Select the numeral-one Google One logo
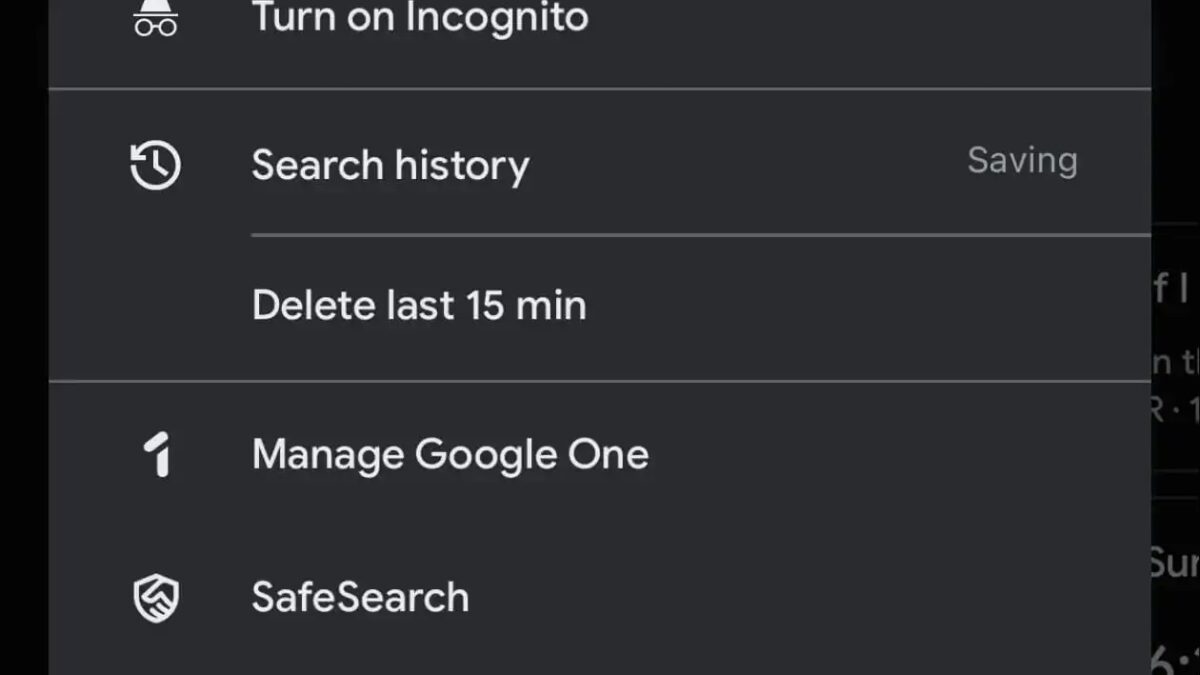 tap(155, 454)
